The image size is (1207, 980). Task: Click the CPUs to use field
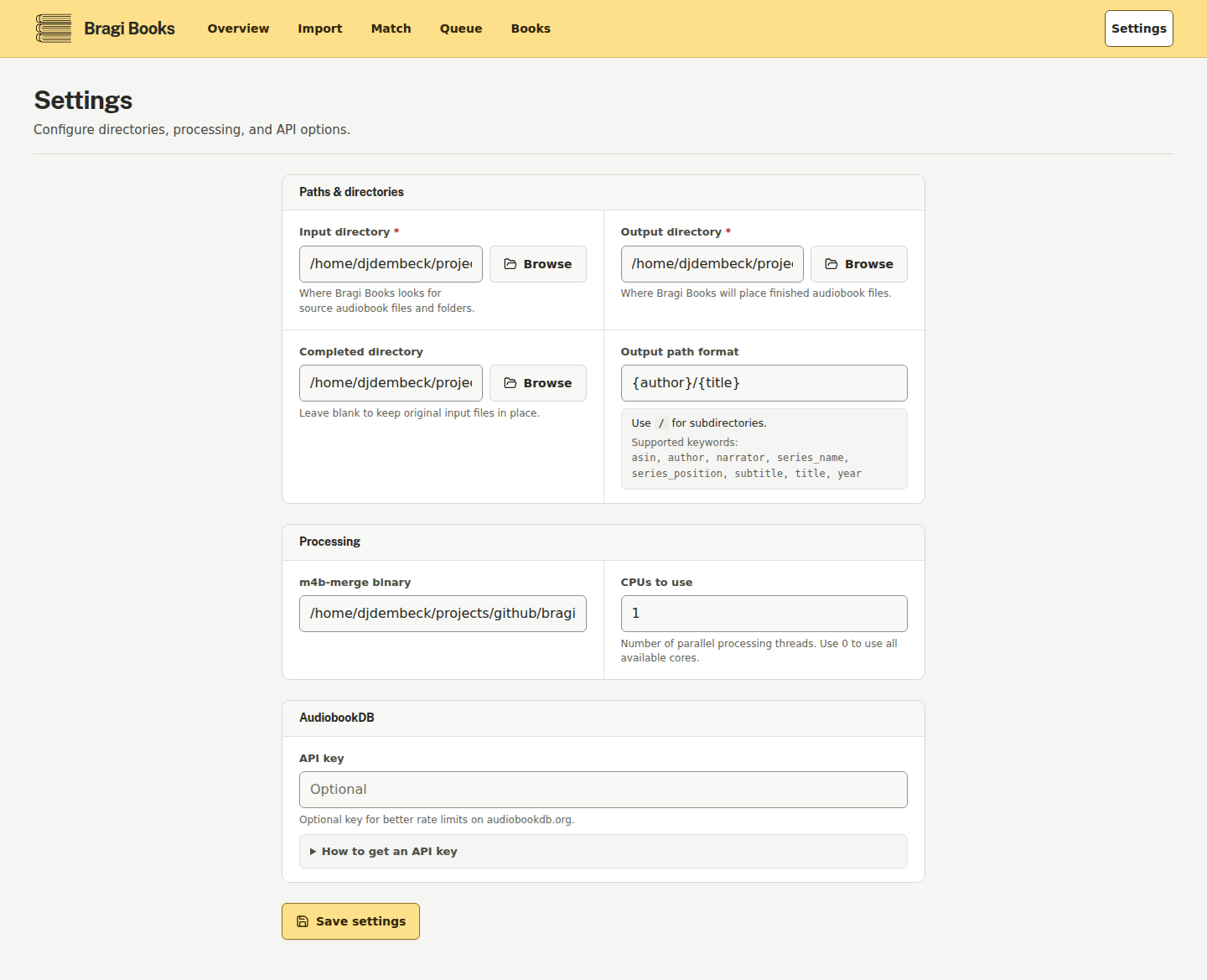coord(764,614)
